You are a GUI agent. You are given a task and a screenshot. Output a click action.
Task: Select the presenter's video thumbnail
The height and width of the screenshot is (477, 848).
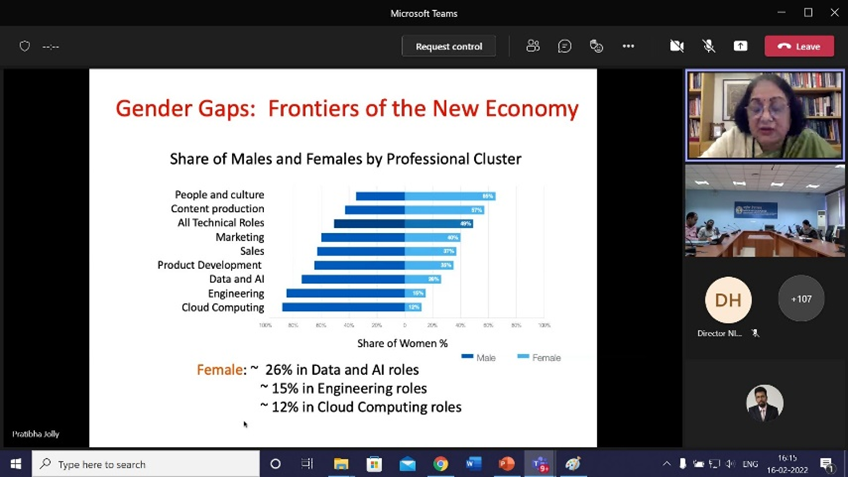765,115
